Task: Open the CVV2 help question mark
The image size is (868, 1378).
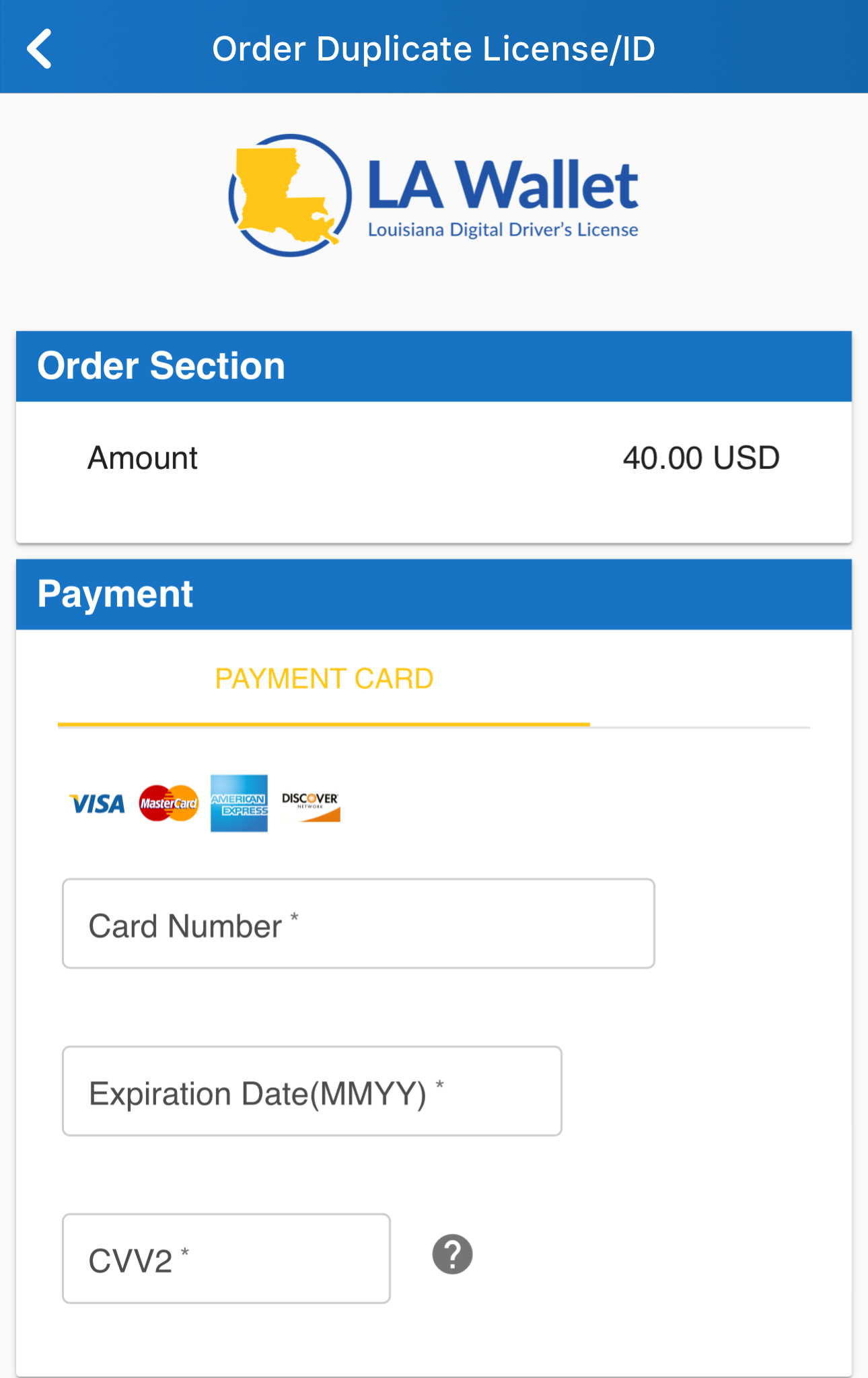Action: tap(452, 1255)
